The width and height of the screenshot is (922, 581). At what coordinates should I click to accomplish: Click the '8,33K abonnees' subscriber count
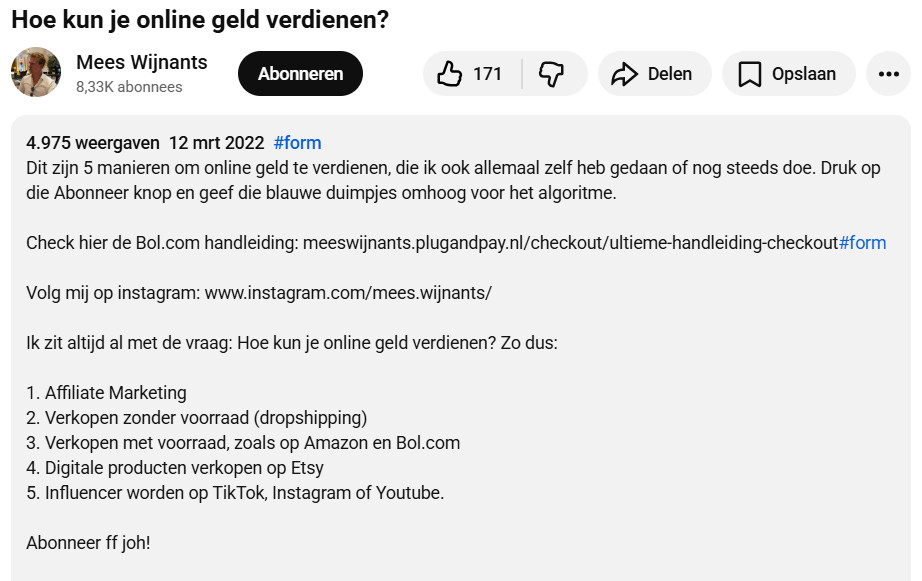click(x=129, y=87)
